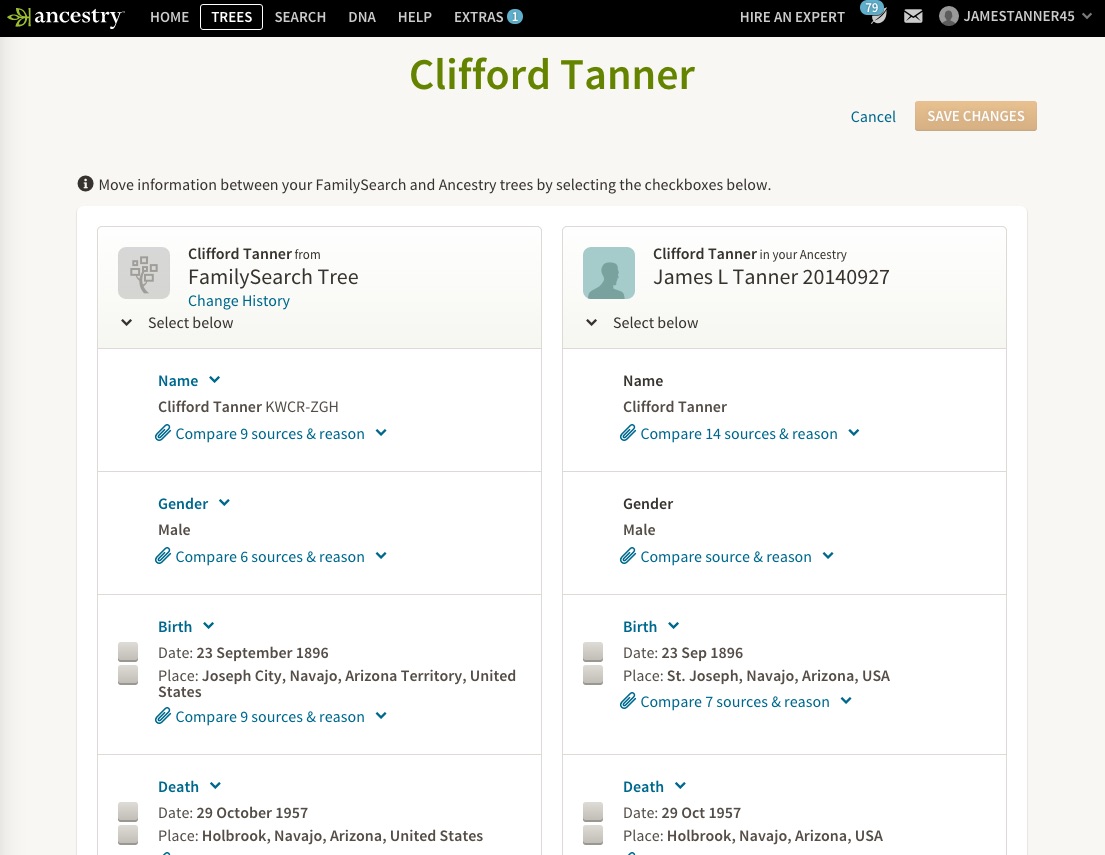
Task: Open the notifications leaf icon with 79 badge
Action: point(875,13)
